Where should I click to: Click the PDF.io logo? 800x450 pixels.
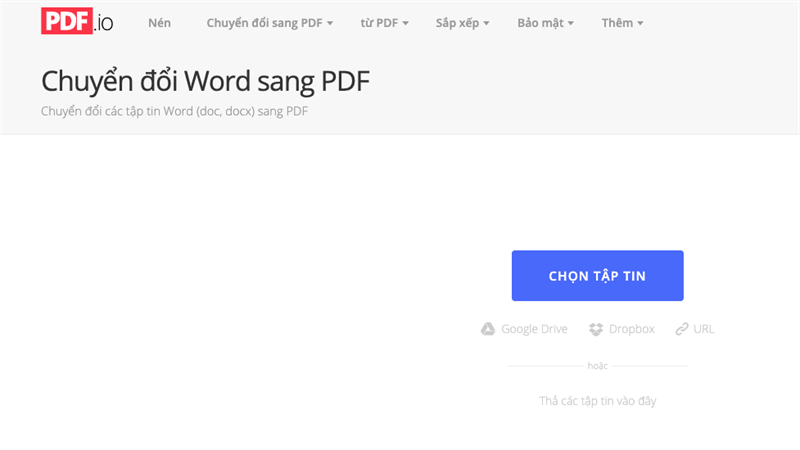pyautogui.click(x=77, y=21)
